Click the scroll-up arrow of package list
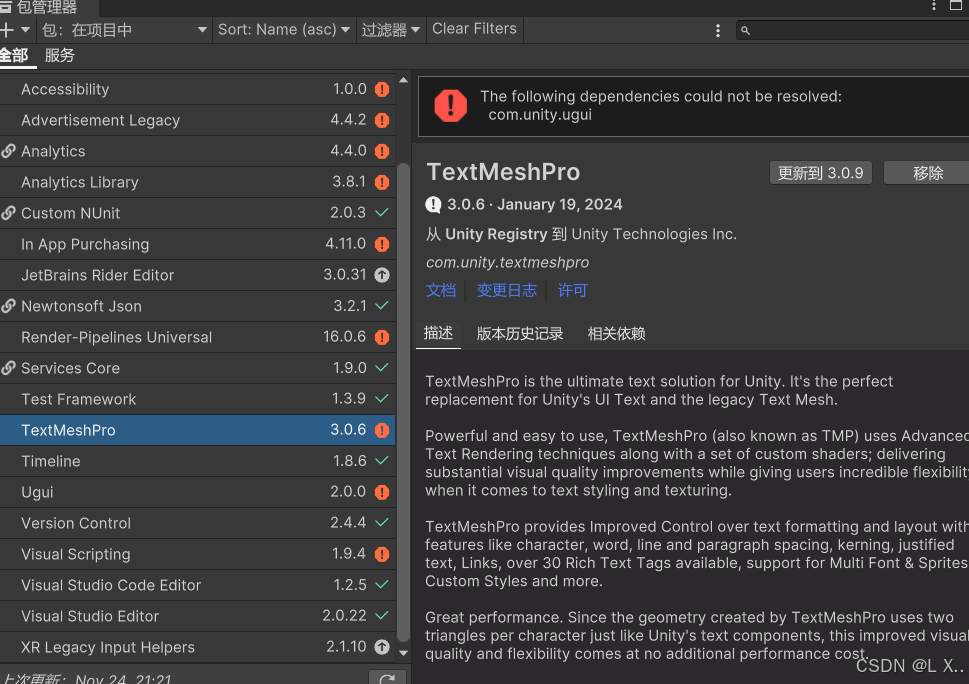969x684 pixels. 404,80
